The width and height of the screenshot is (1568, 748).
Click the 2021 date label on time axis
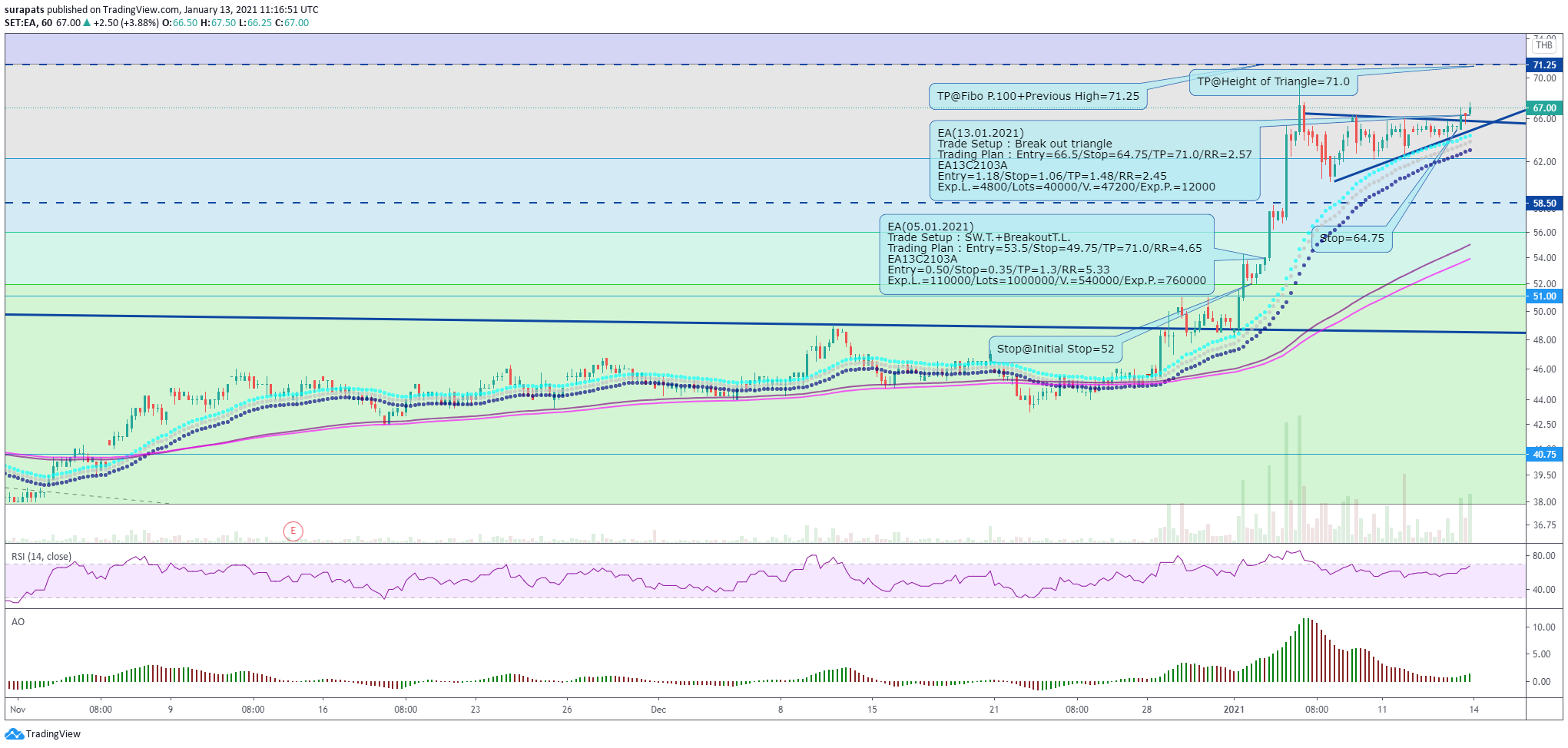[x=1234, y=710]
